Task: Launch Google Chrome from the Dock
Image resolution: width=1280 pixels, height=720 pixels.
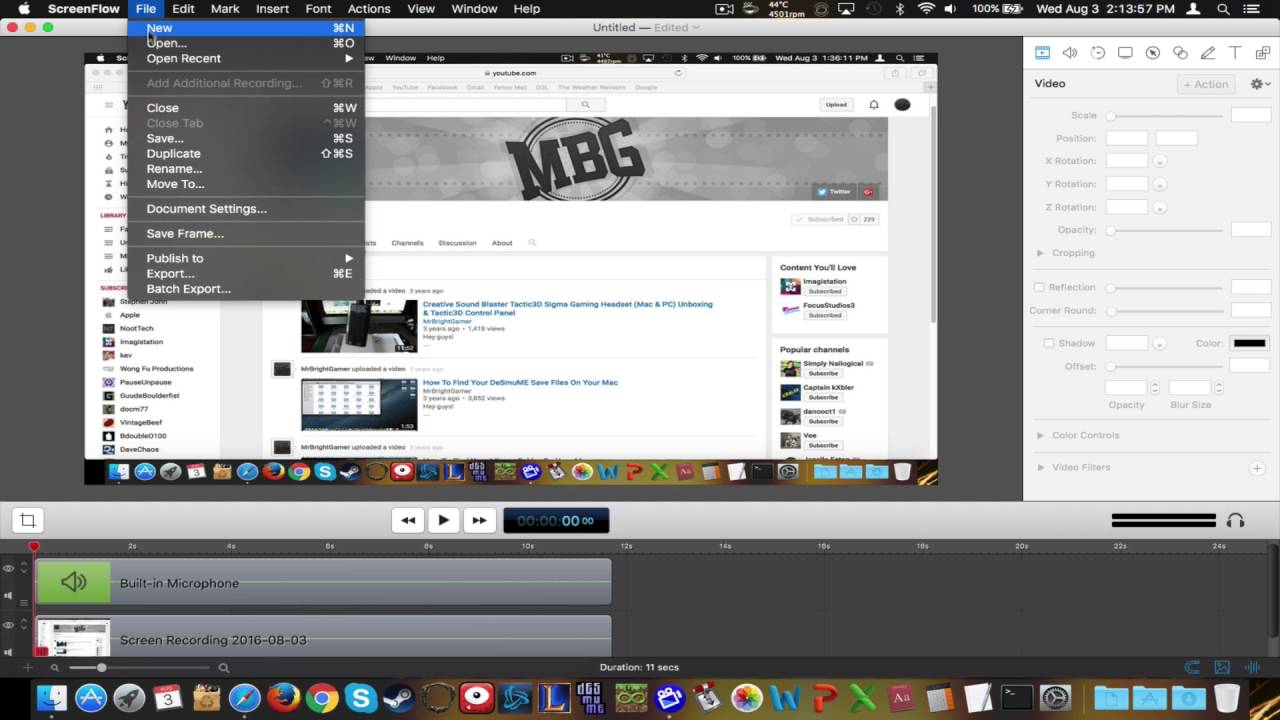Action: click(322, 697)
